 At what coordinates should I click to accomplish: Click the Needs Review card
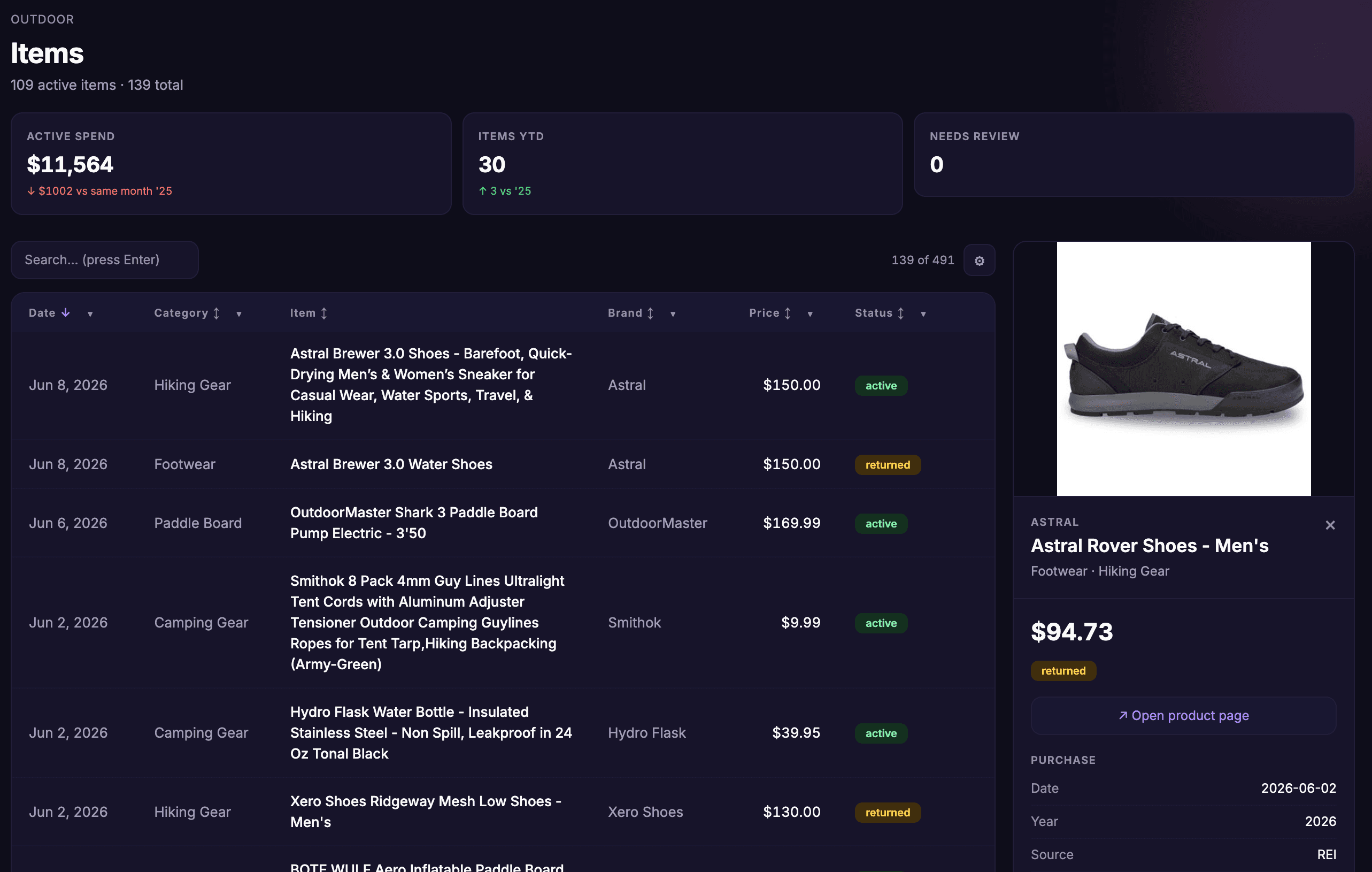tap(1134, 155)
